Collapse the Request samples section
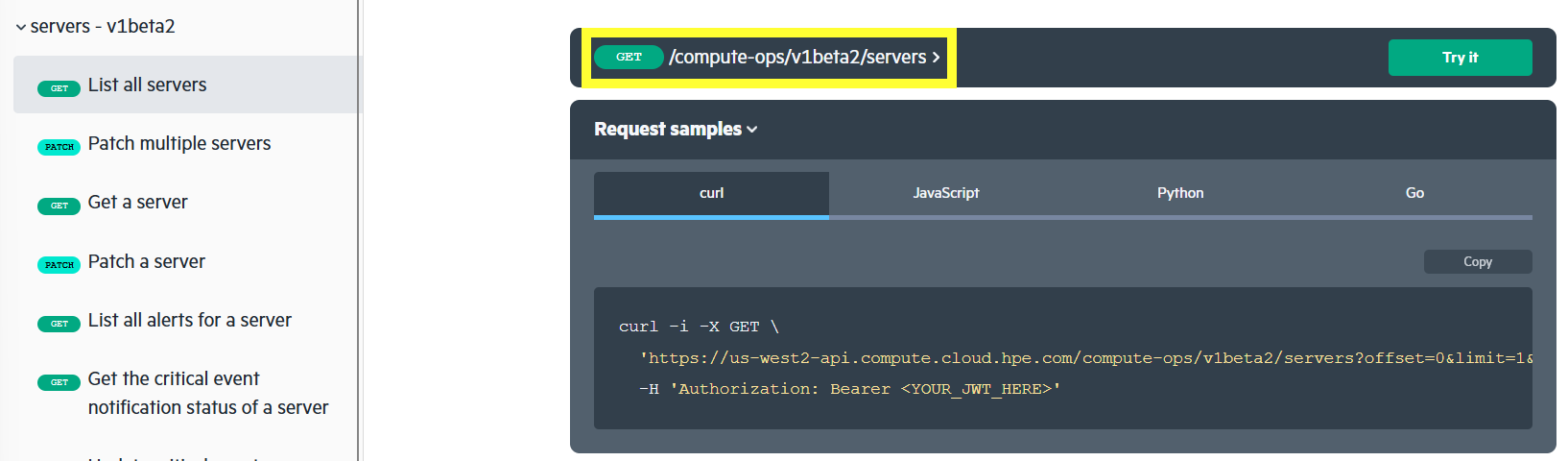Screen dimensions: 1568x461 (x=676, y=129)
